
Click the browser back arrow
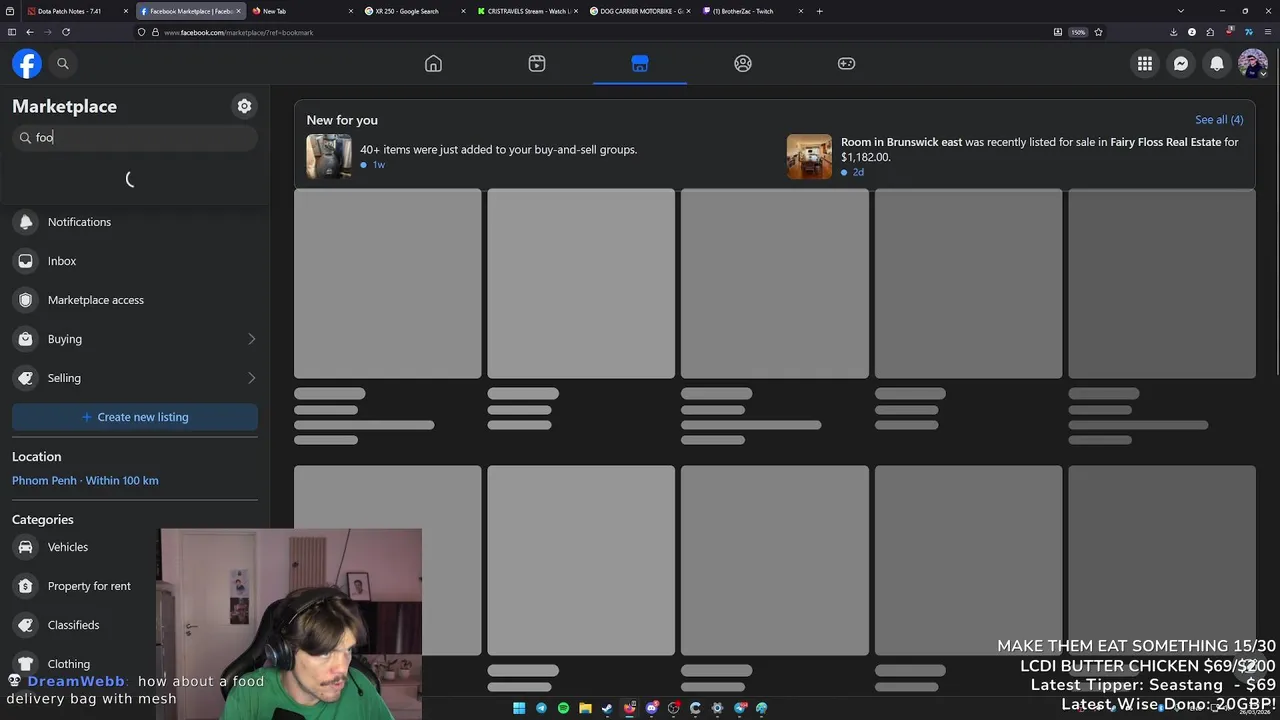[x=30, y=32]
